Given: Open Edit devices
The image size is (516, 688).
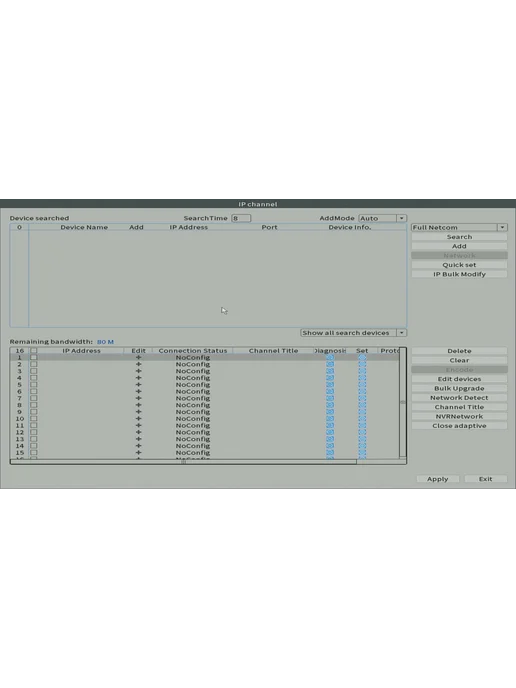Looking at the screenshot, I should pos(459,379).
